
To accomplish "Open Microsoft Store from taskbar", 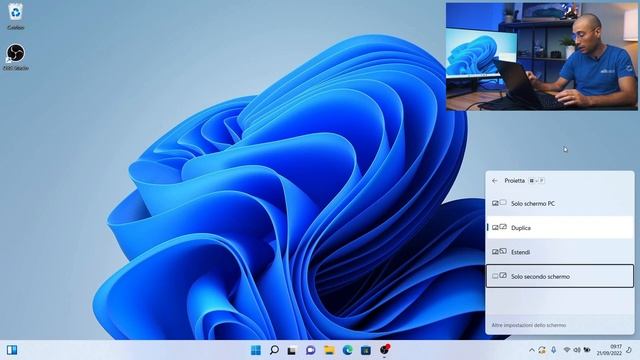I will pyautogui.click(x=366, y=350).
